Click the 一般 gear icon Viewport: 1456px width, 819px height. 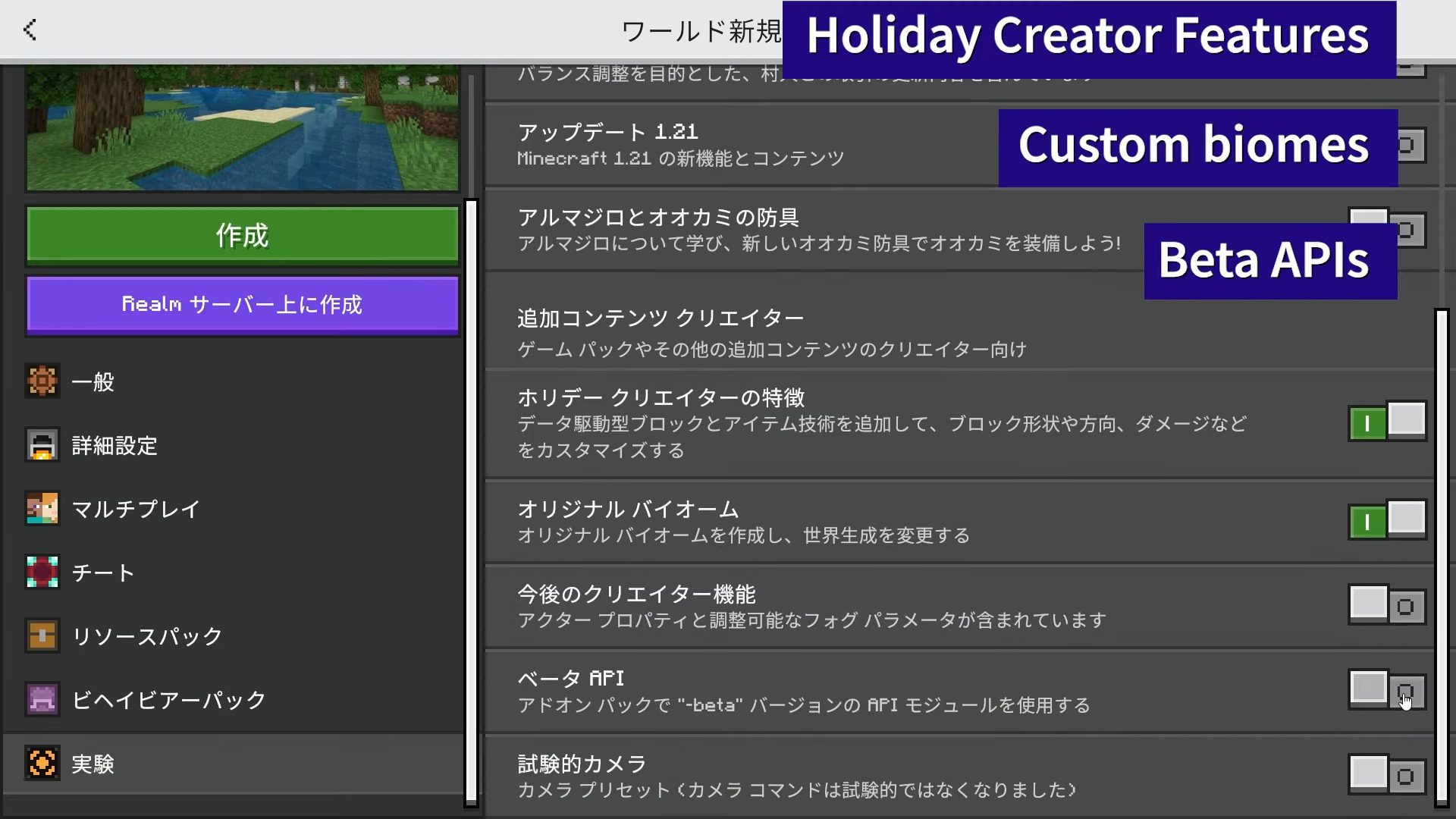click(x=42, y=381)
